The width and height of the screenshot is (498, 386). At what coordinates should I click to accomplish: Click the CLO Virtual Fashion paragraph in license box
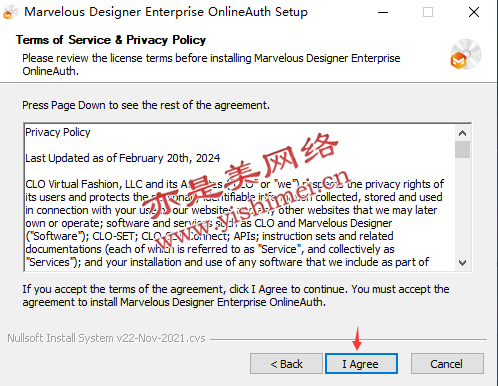235,223
